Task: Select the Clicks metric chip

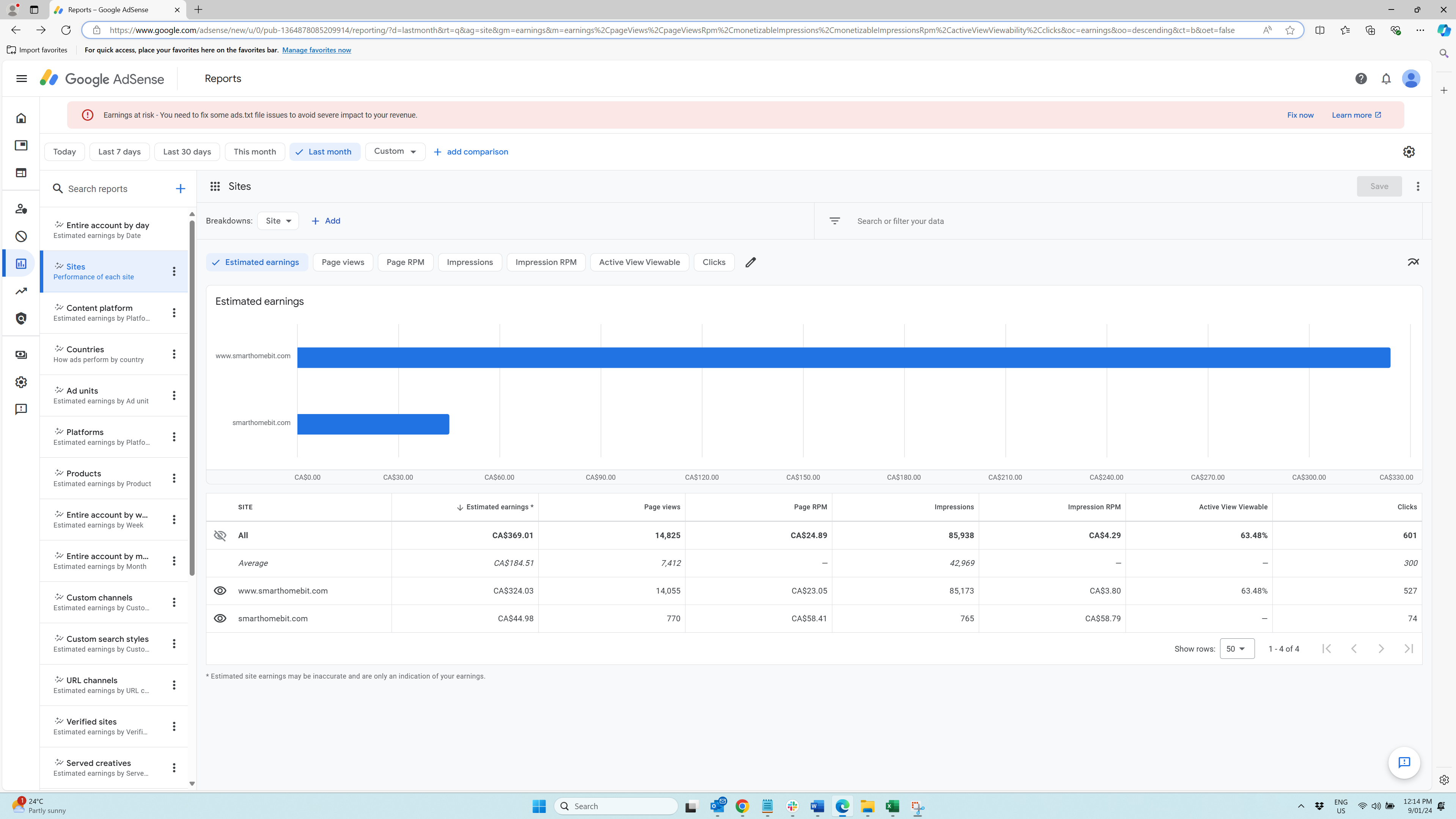Action: tap(714, 263)
